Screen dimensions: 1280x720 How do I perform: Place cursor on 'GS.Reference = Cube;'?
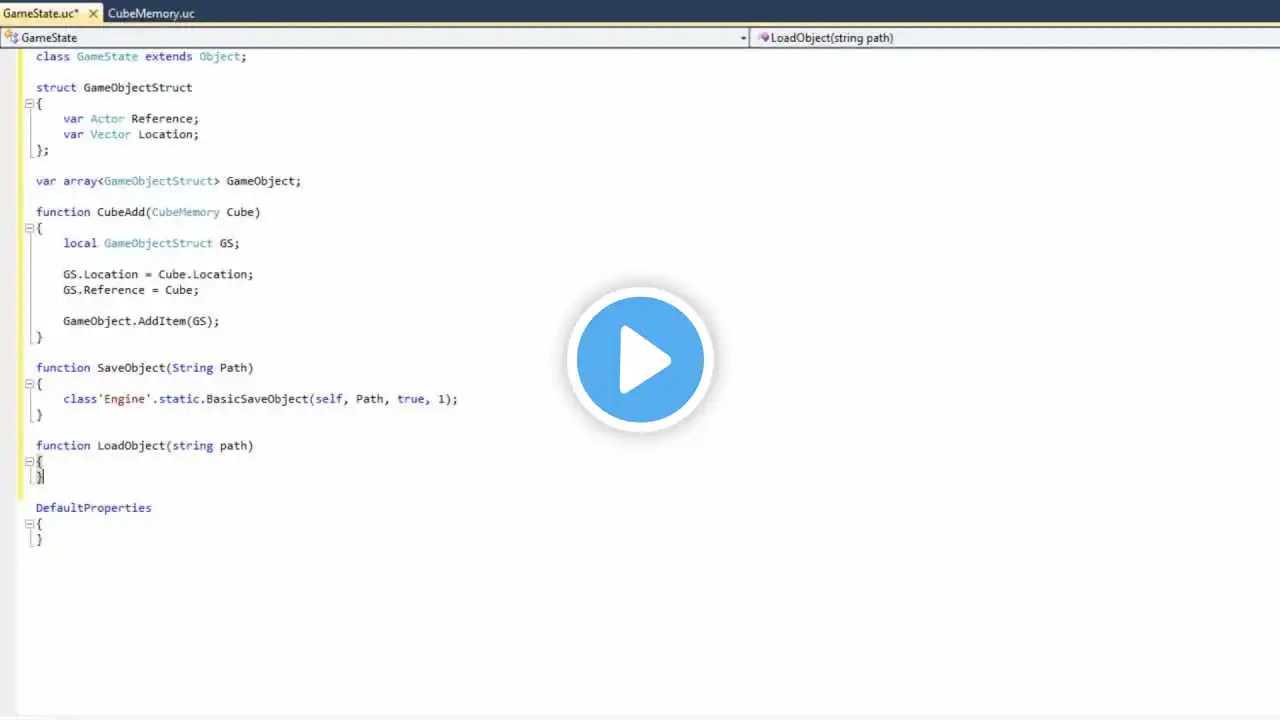point(131,290)
